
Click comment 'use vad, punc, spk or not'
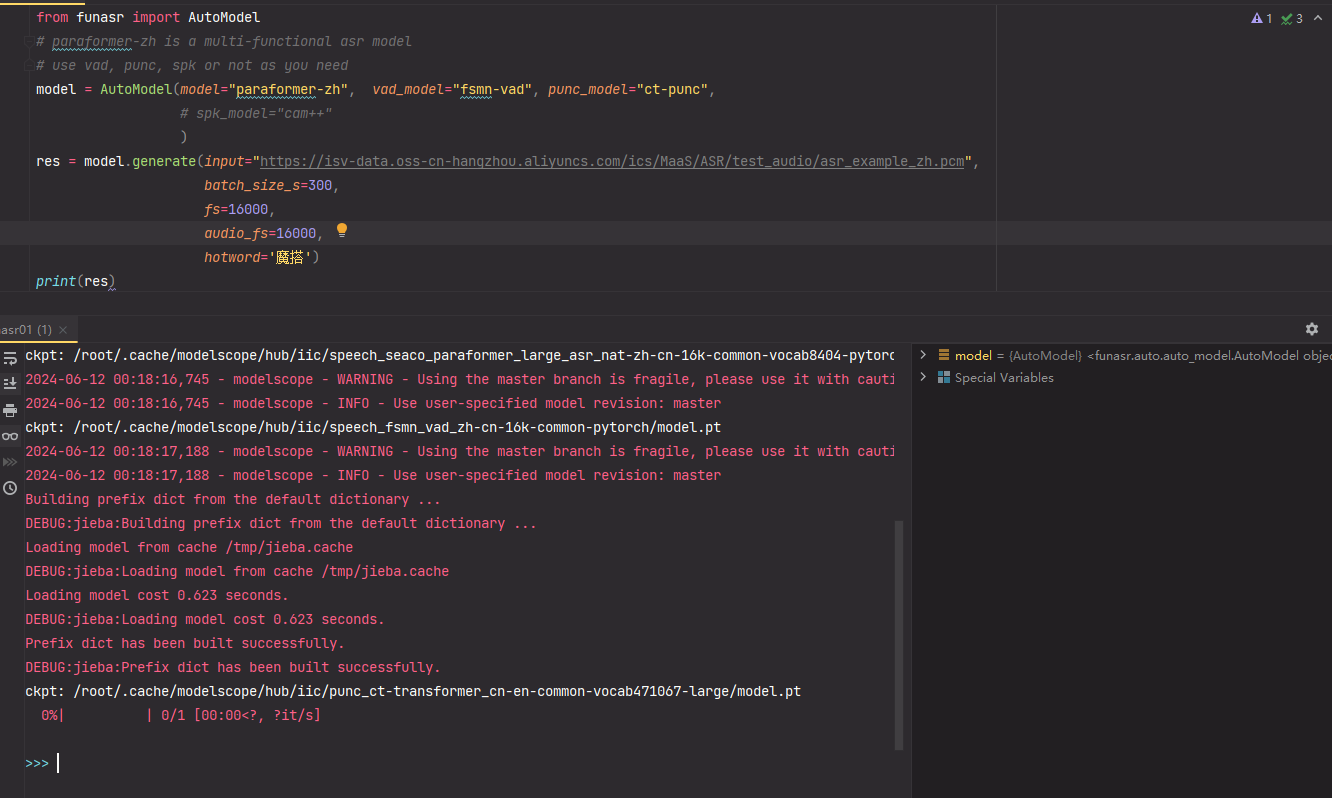[x=192, y=65]
